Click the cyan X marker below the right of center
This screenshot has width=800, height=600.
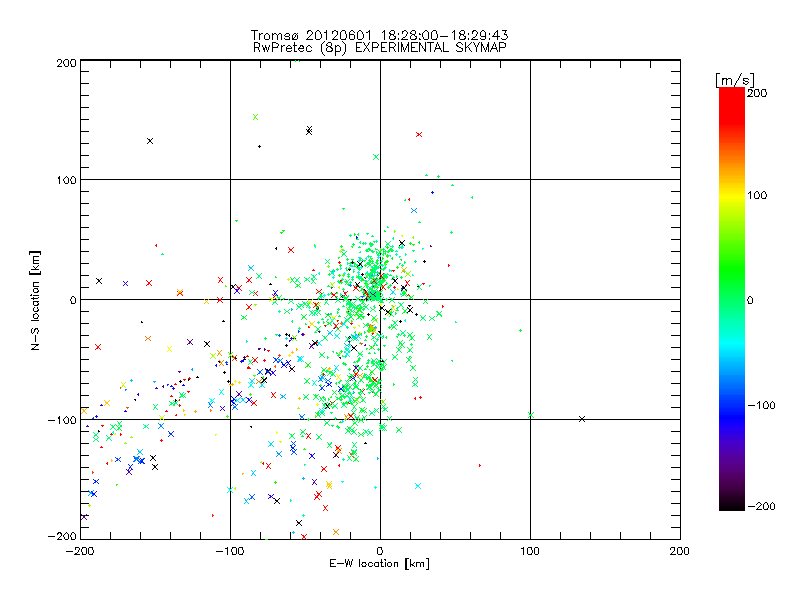pyautogui.click(x=418, y=486)
